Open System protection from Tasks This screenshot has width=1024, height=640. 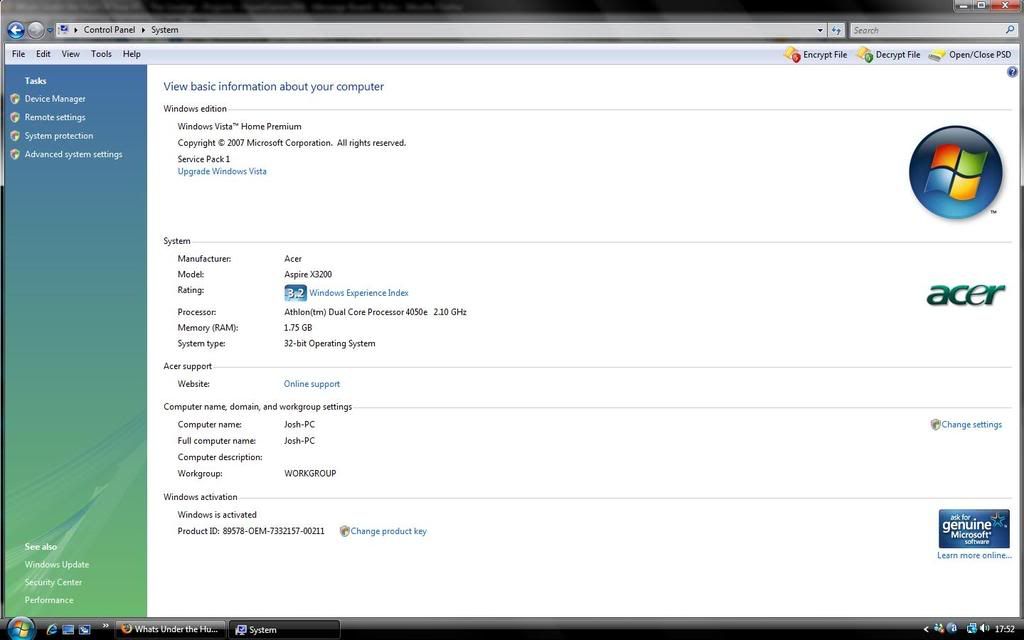point(59,136)
